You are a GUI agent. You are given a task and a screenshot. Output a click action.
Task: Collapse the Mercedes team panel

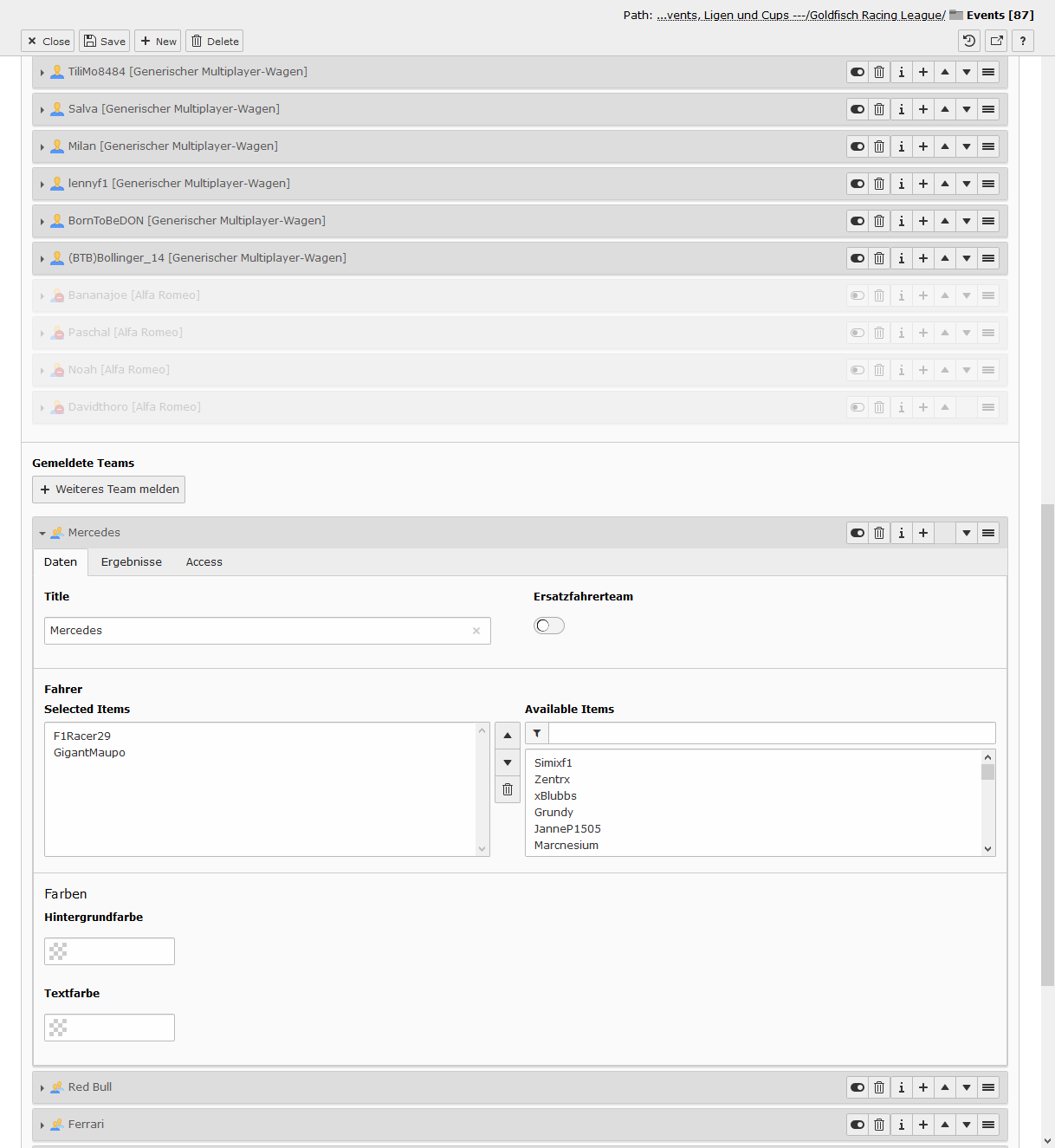coord(42,533)
